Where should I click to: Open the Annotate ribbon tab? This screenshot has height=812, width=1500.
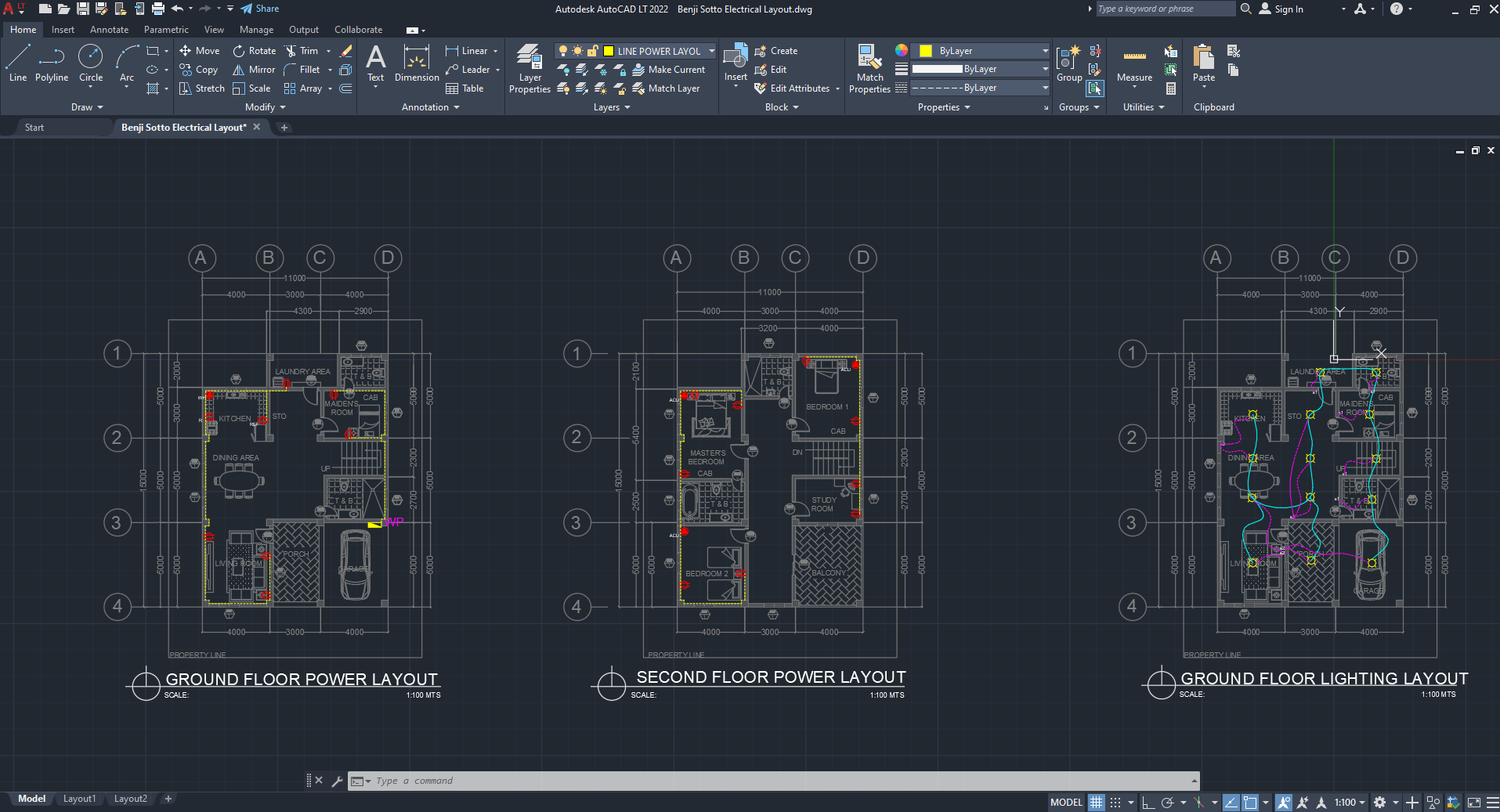point(109,30)
